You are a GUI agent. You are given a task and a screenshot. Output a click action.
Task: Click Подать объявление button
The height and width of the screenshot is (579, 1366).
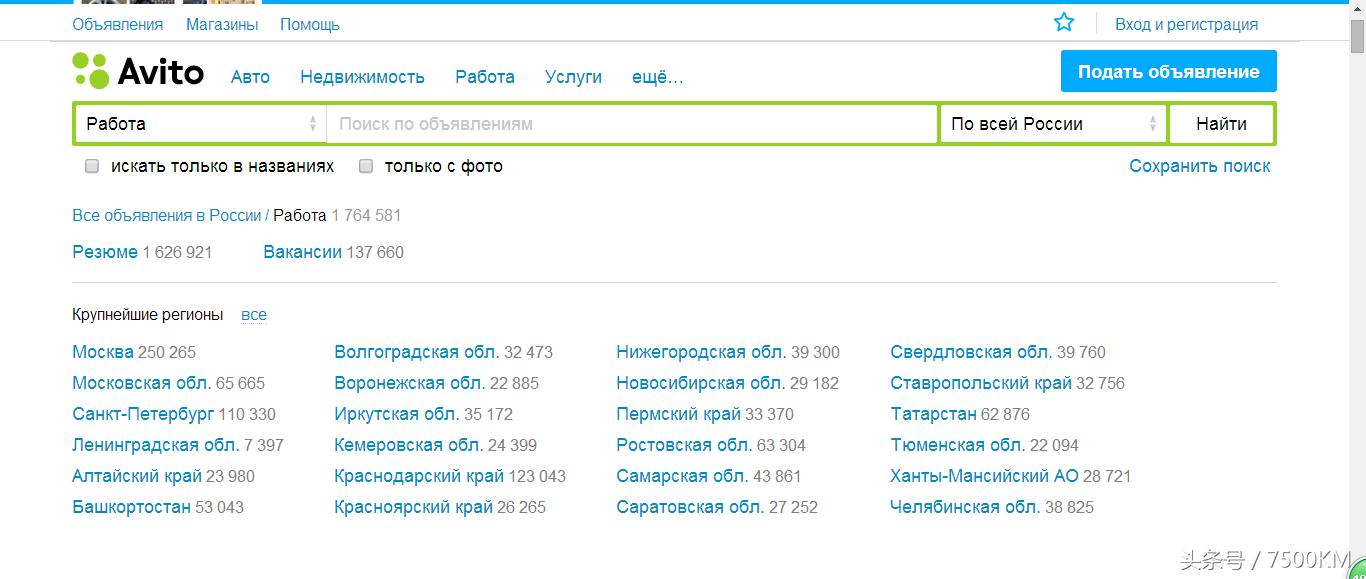[x=1168, y=71]
